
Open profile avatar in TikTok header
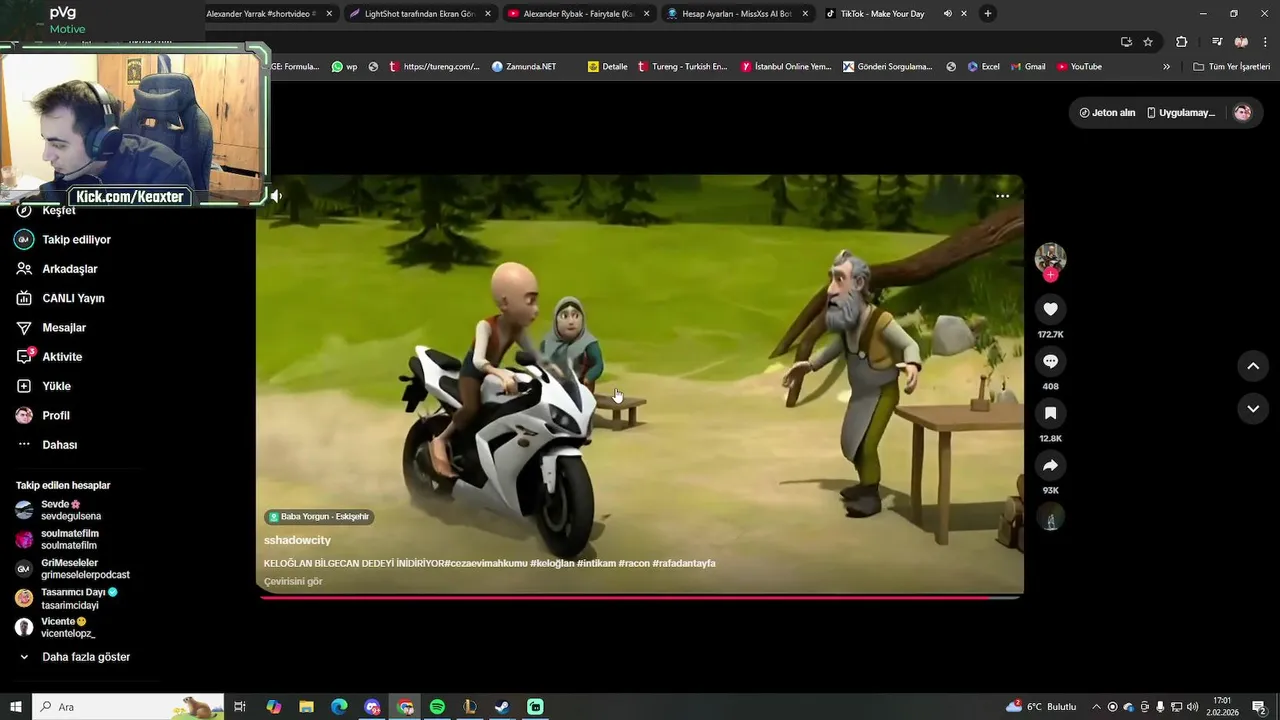click(1243, 113)
